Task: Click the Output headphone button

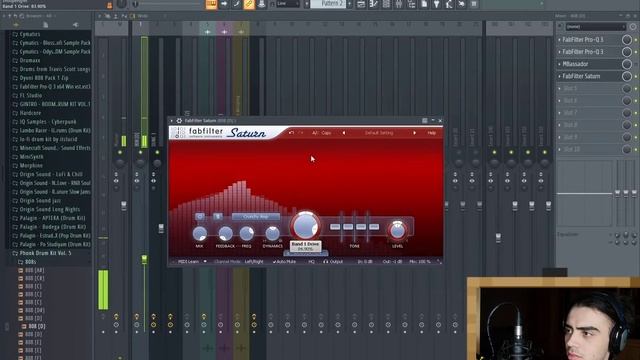Action: click(x=333, y=261)
